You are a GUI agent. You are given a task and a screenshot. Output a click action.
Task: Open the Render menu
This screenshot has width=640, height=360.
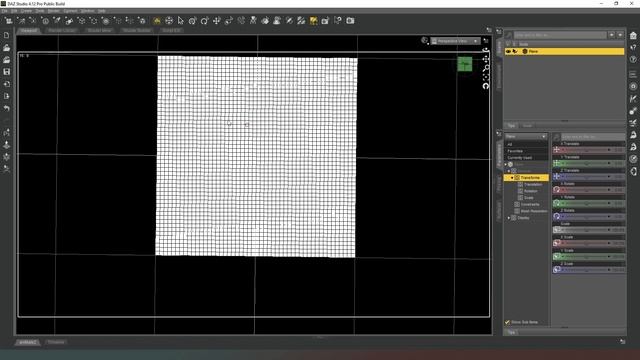(53, 11)
